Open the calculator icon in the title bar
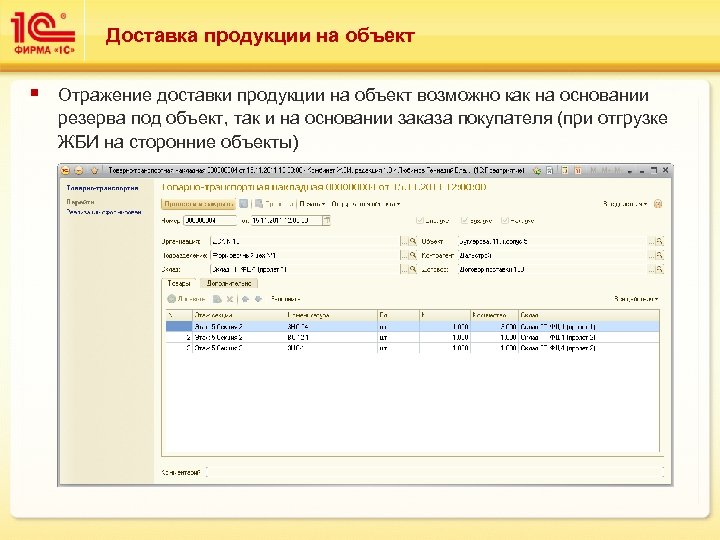720x540 pixels. [565, 170]
